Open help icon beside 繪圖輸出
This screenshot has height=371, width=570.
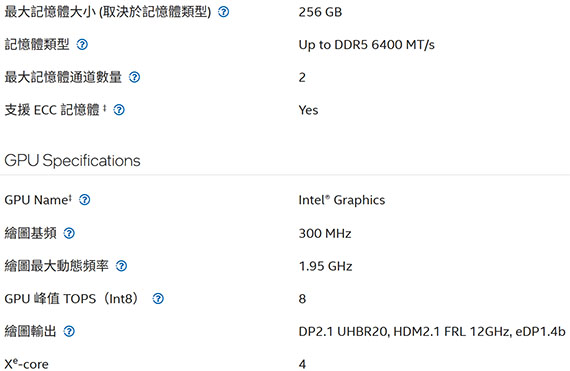pyautogui.click(x=69, y=331)
